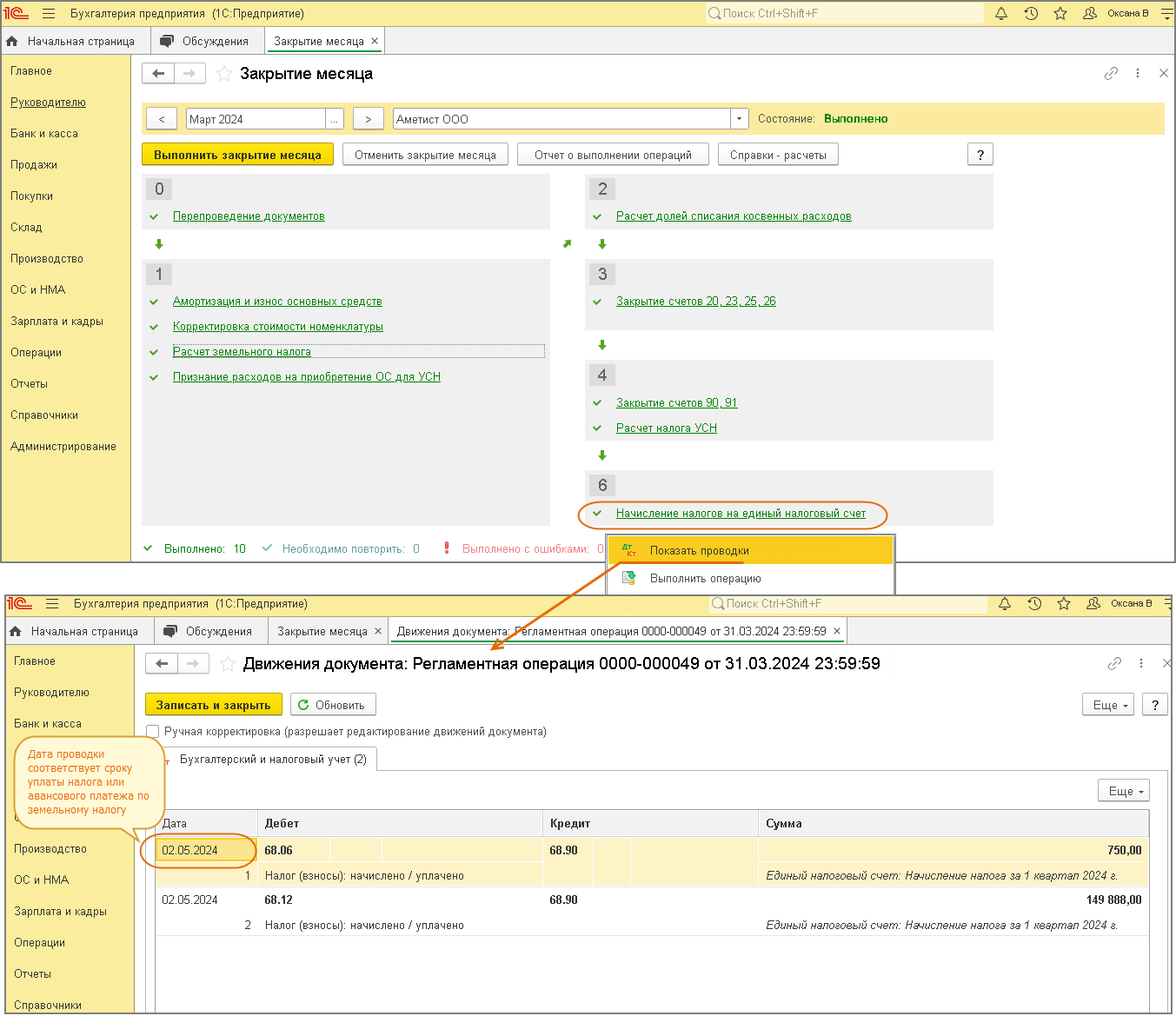
Task: Enable Ручная корректировка checkbox
Action: pyautogui.click(x=153, y=732)
